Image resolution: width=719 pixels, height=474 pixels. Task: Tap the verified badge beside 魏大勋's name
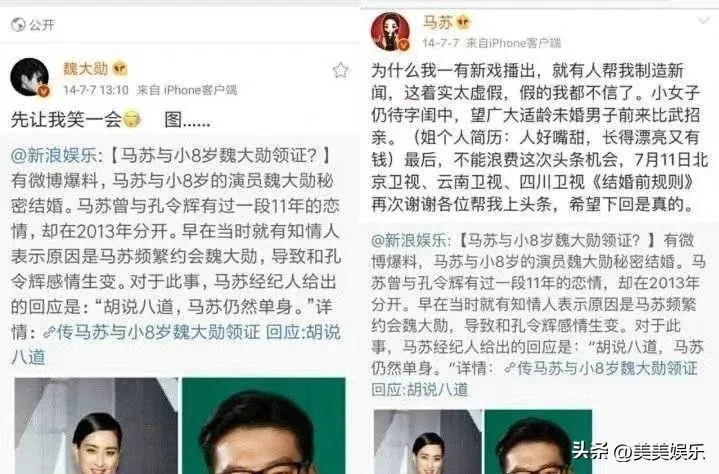coord(119,69)
